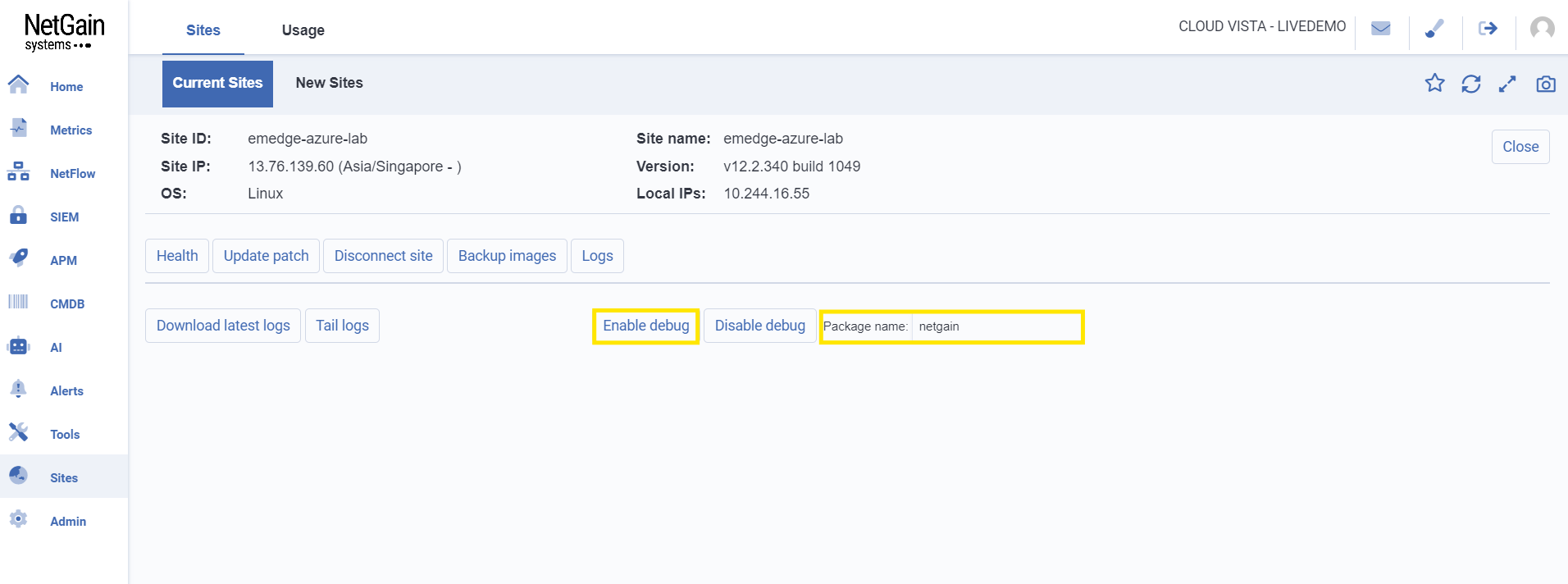Open NetFlow in the sidebar
This screenshot has width=1568, height=584.
click(73, 174)
